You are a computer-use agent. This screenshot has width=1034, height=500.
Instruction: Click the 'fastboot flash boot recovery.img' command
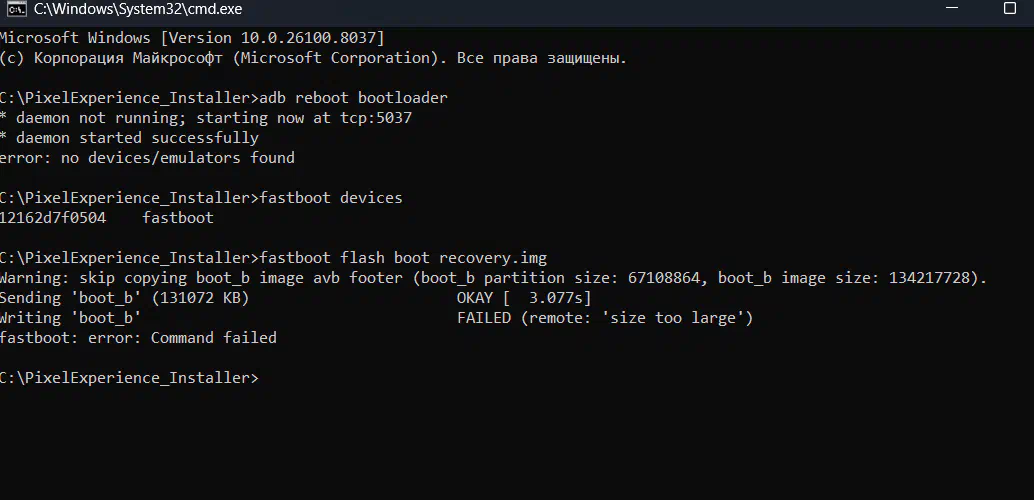(402, 258)
